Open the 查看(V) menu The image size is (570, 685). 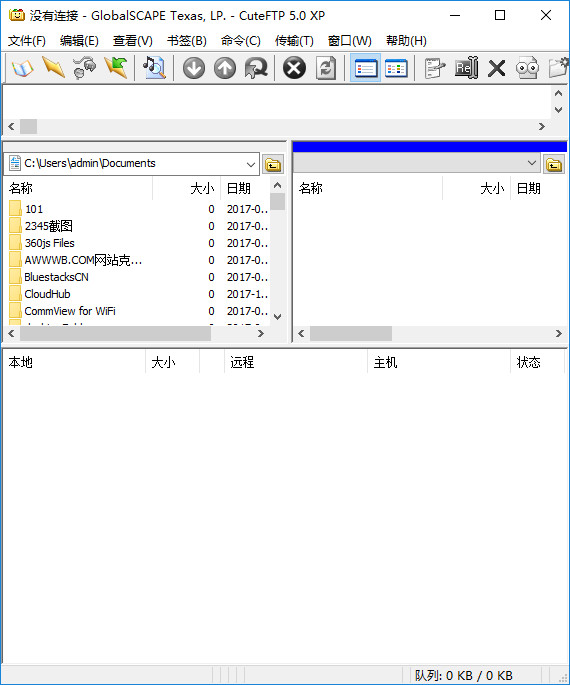pyautogui.click(x=133, y=41)
